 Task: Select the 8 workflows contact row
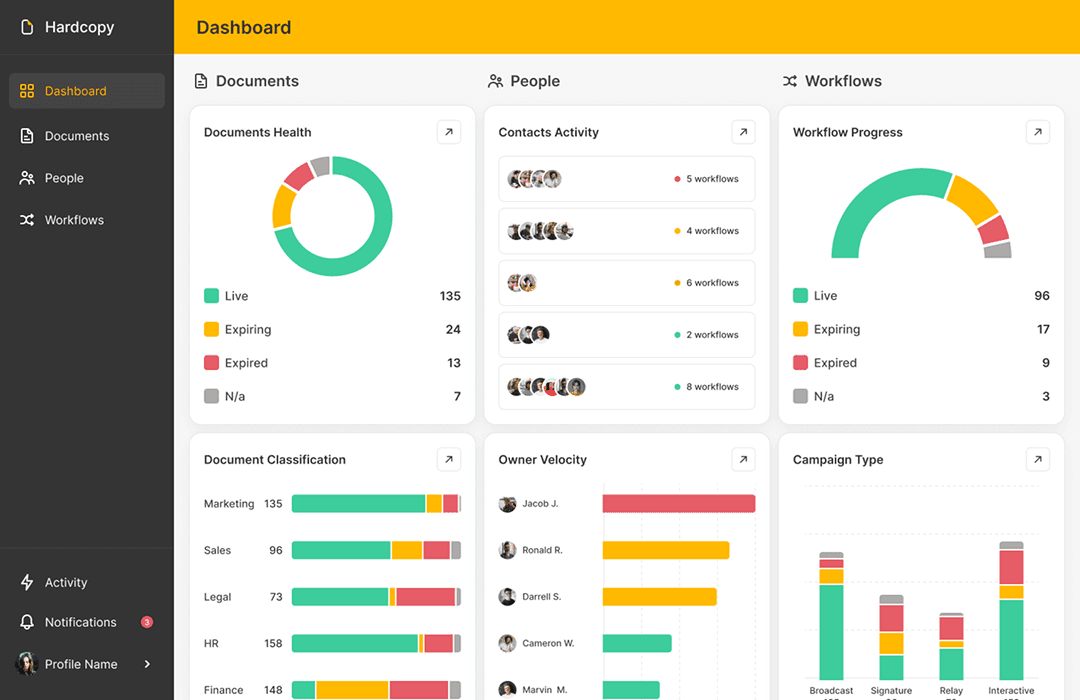(626, 387)
